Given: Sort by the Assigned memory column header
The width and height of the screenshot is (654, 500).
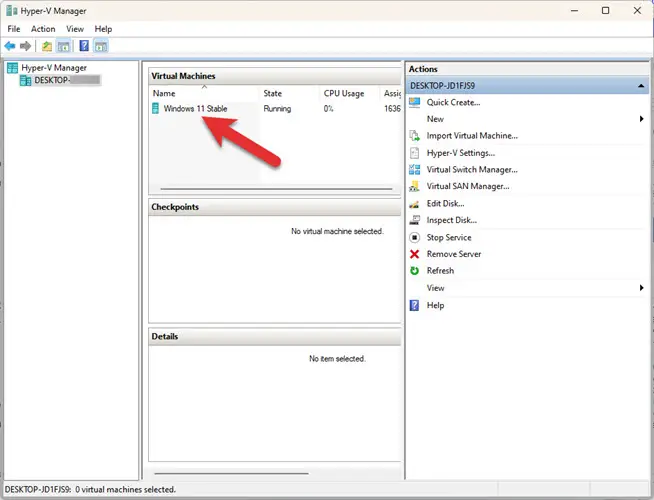Looking at the screenshot, I should pos(391,93).
